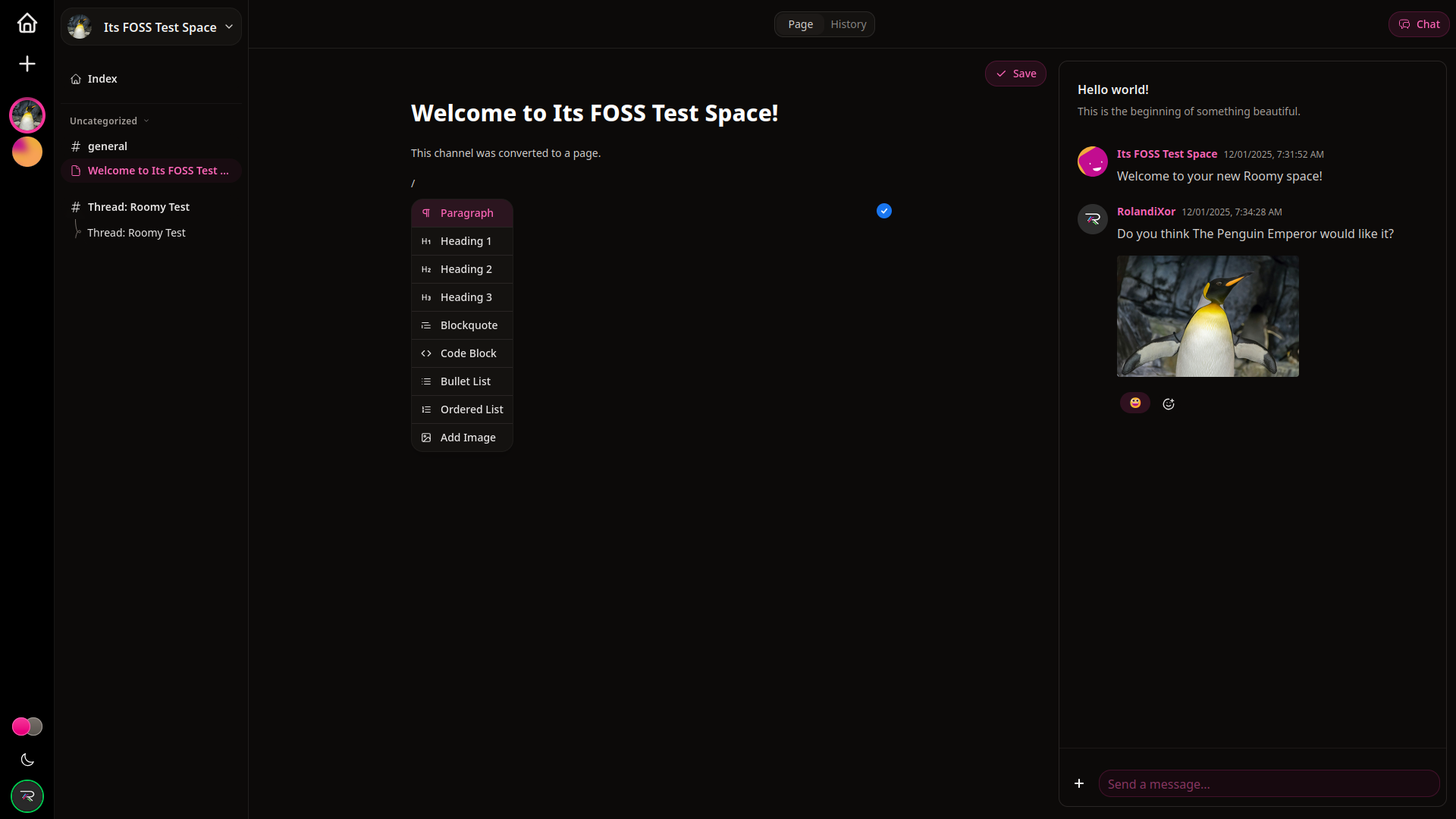Open the Chat button at top right
This screenshot has width=1456, height=819.
[1419, 24]
